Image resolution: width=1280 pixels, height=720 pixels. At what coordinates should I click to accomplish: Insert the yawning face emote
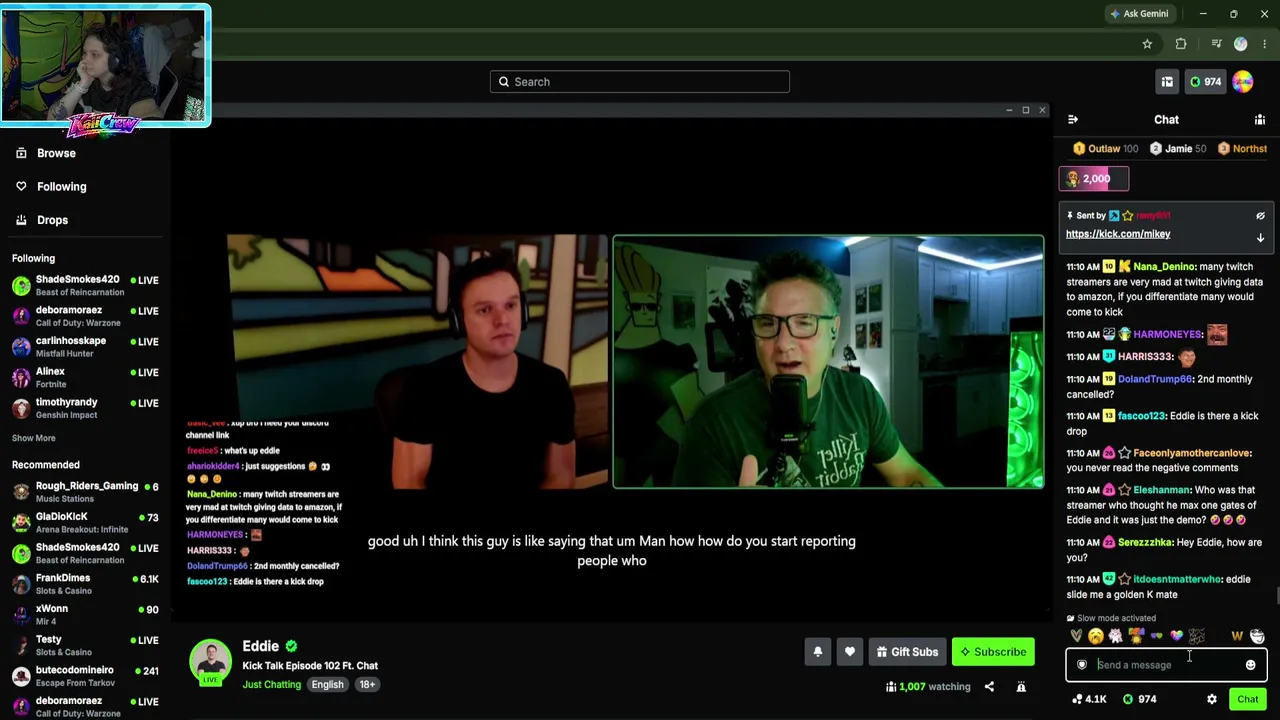click(1096, 636)
